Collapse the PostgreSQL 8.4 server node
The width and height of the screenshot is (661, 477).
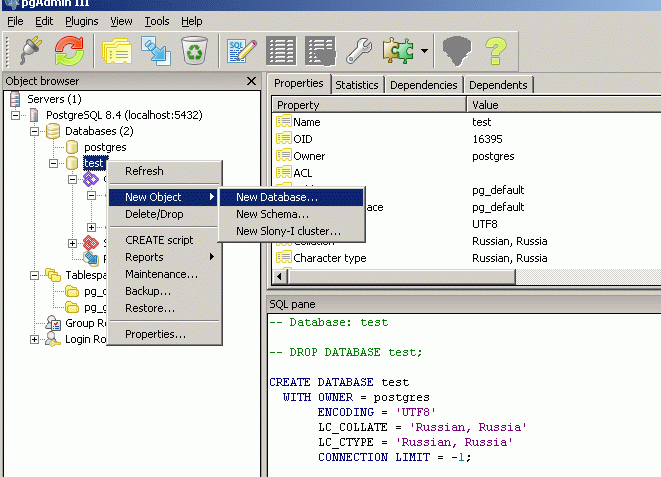(16, 115)
